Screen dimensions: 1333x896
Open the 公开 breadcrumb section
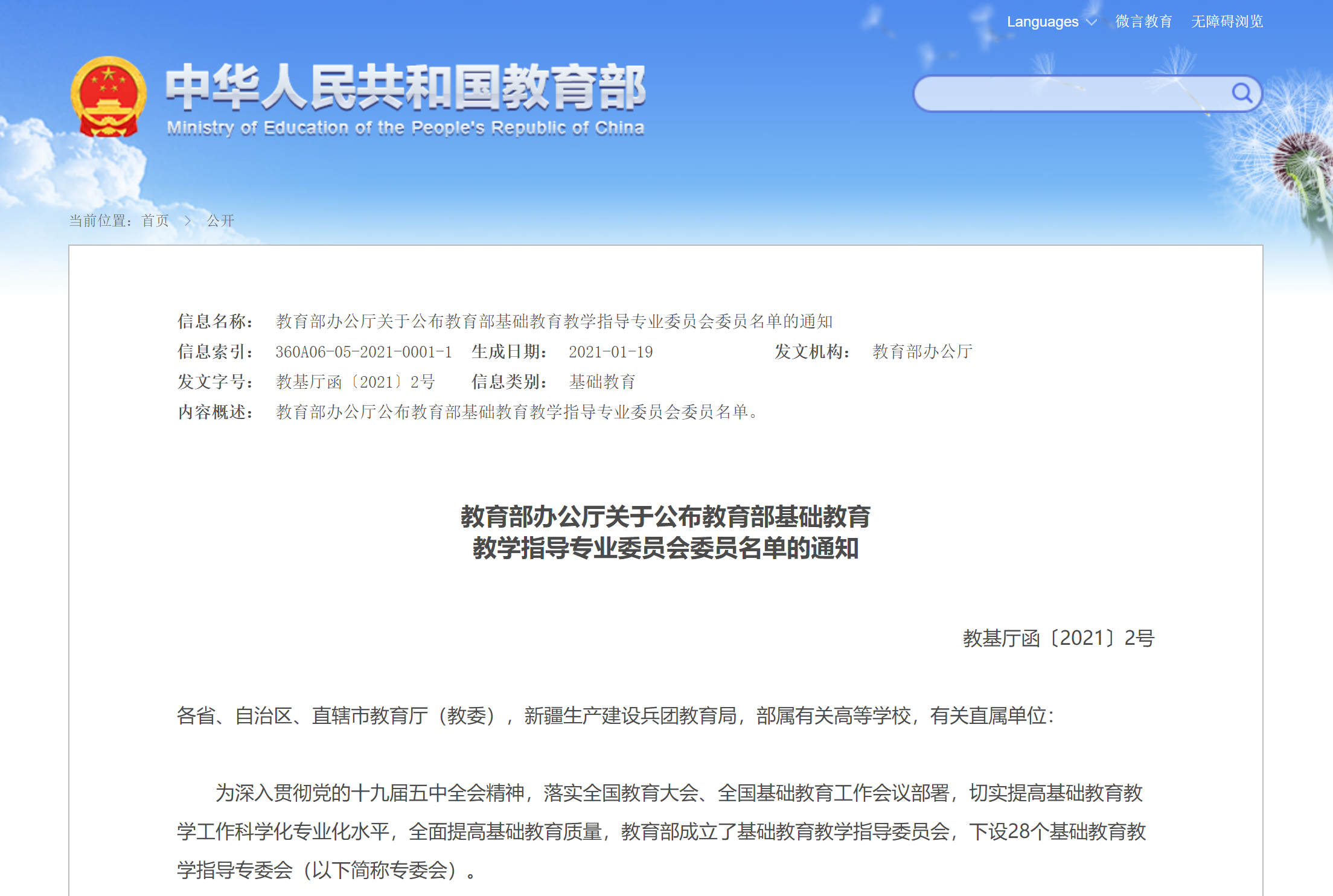pyautogui.click(x=221, y=221)
